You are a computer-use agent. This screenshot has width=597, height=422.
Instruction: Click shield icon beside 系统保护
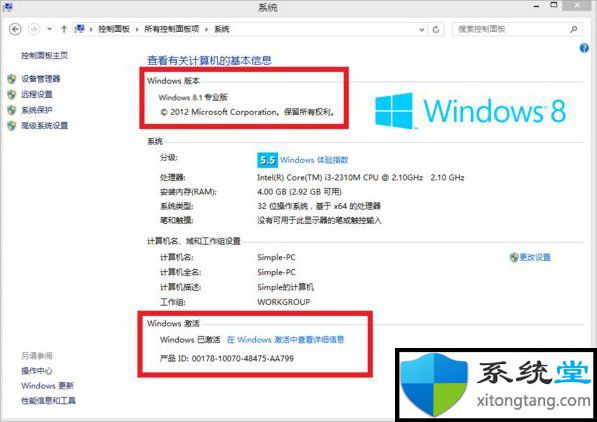[12, 110]
